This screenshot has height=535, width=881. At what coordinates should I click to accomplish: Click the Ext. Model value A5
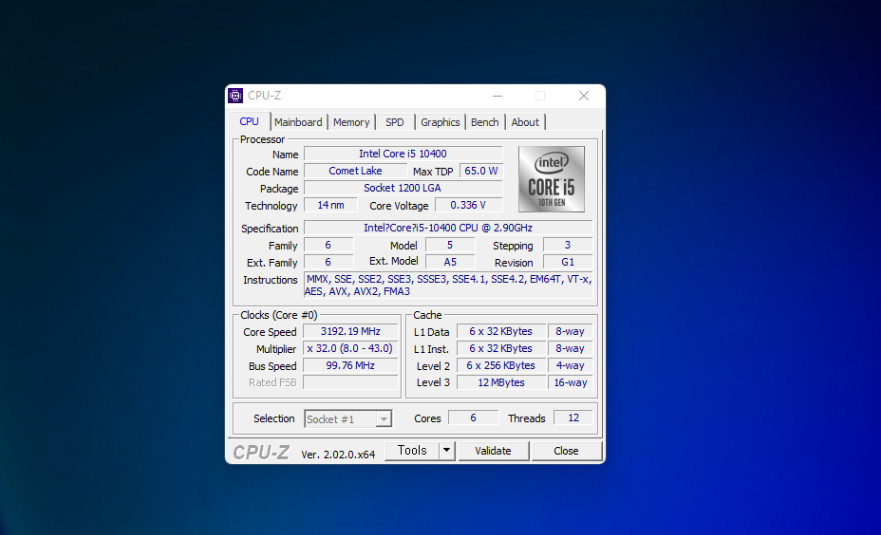click(449, 262)
